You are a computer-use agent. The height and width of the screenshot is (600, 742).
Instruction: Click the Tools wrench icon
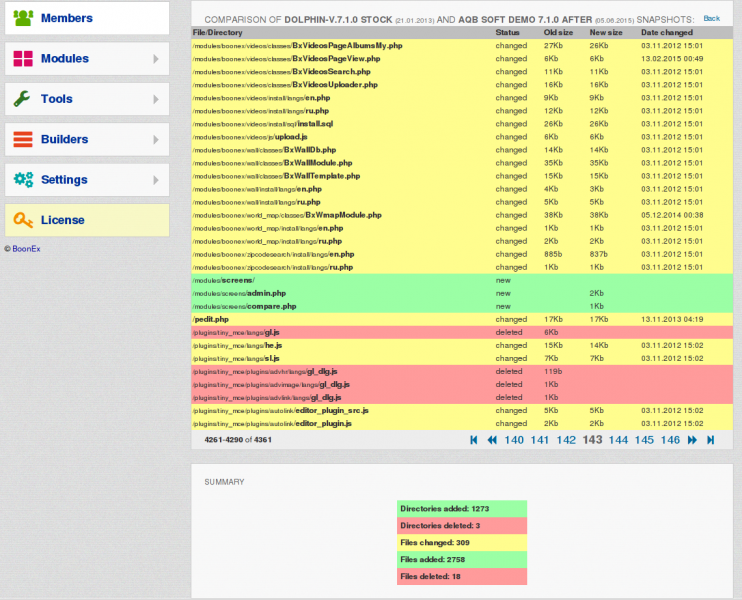click(23, 99)
